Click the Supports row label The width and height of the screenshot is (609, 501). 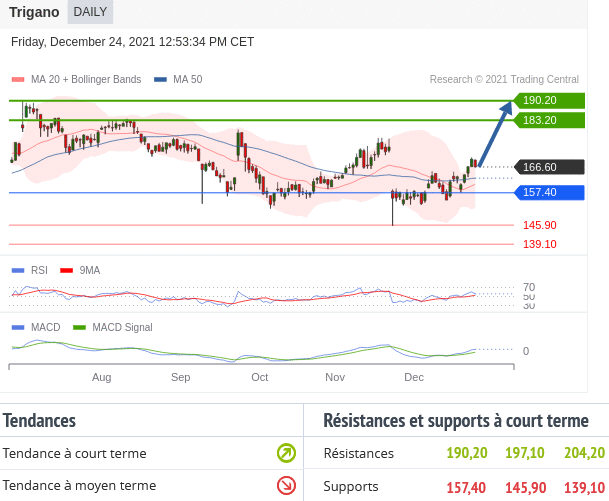click(351, 487)
